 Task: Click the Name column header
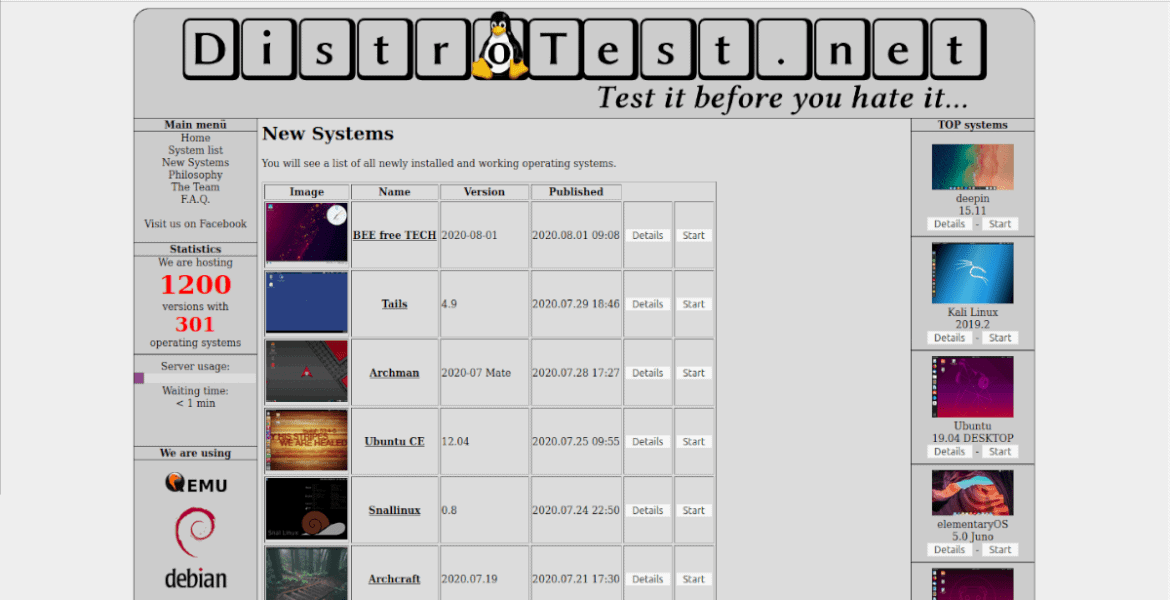pos(394,192)
